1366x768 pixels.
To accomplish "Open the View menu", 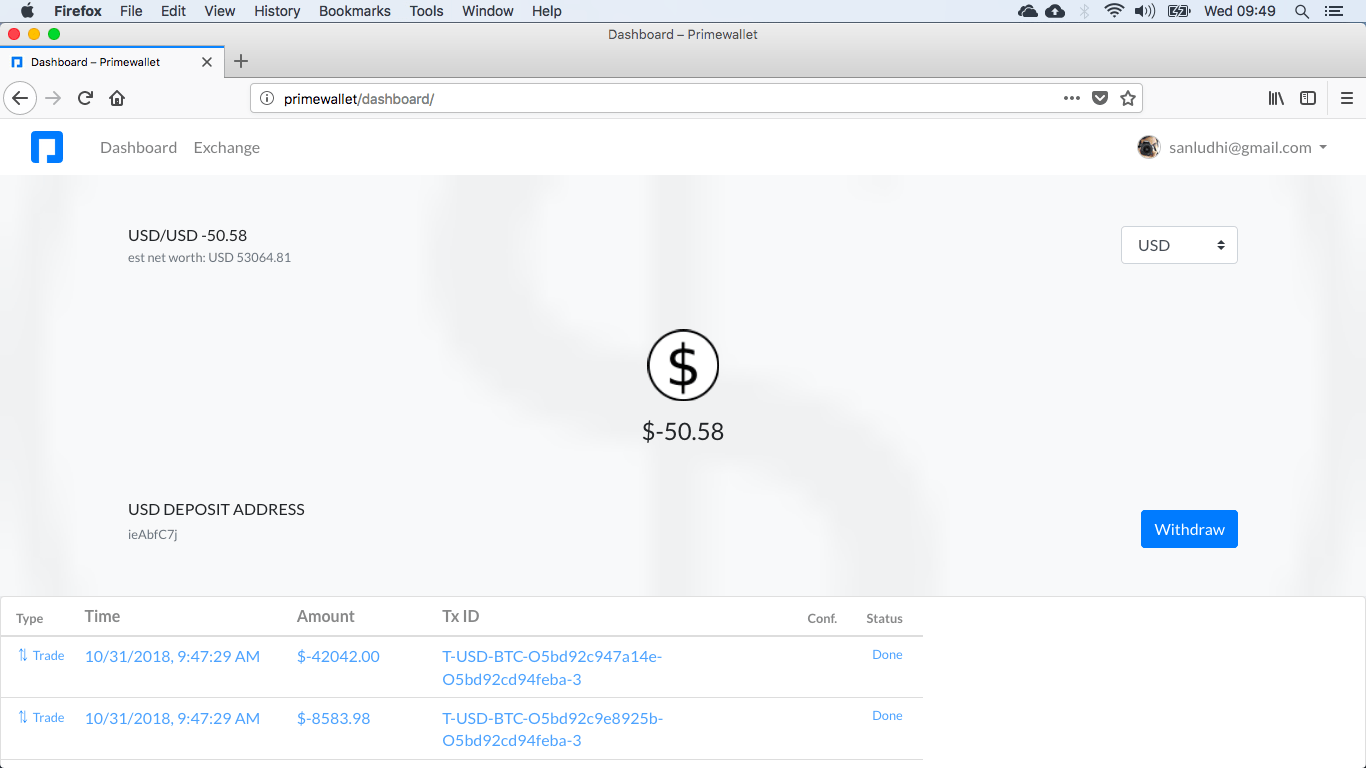I will [x=220, y=11].
